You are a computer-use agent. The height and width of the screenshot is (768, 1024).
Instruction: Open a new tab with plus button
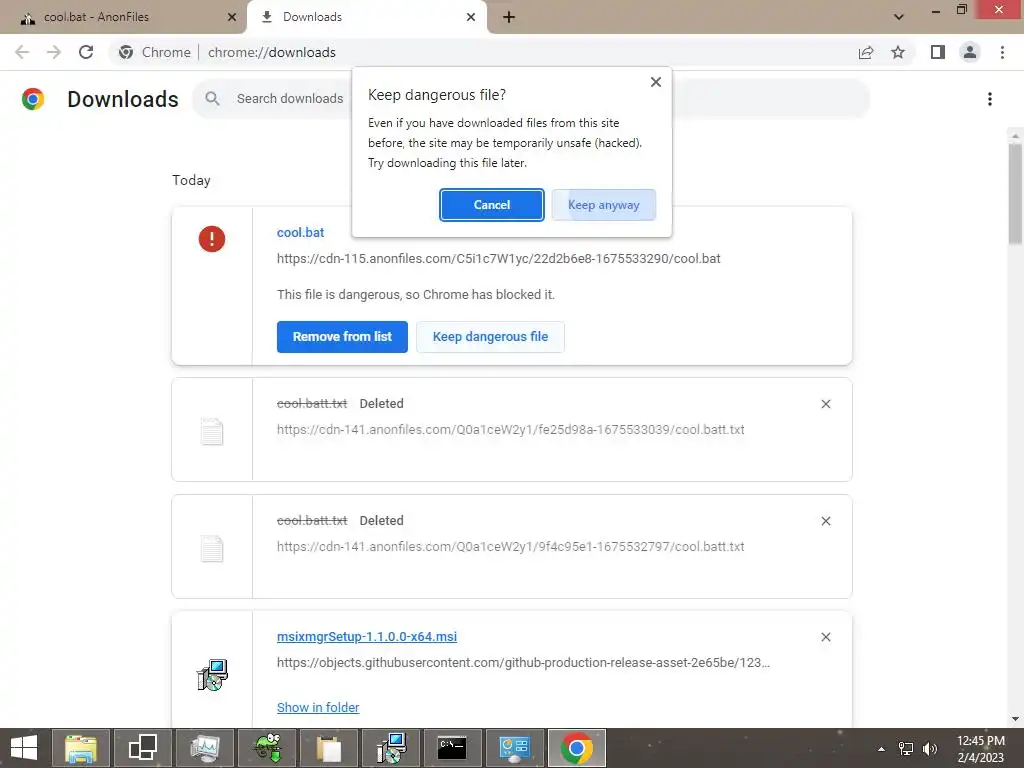click(509, 17)
